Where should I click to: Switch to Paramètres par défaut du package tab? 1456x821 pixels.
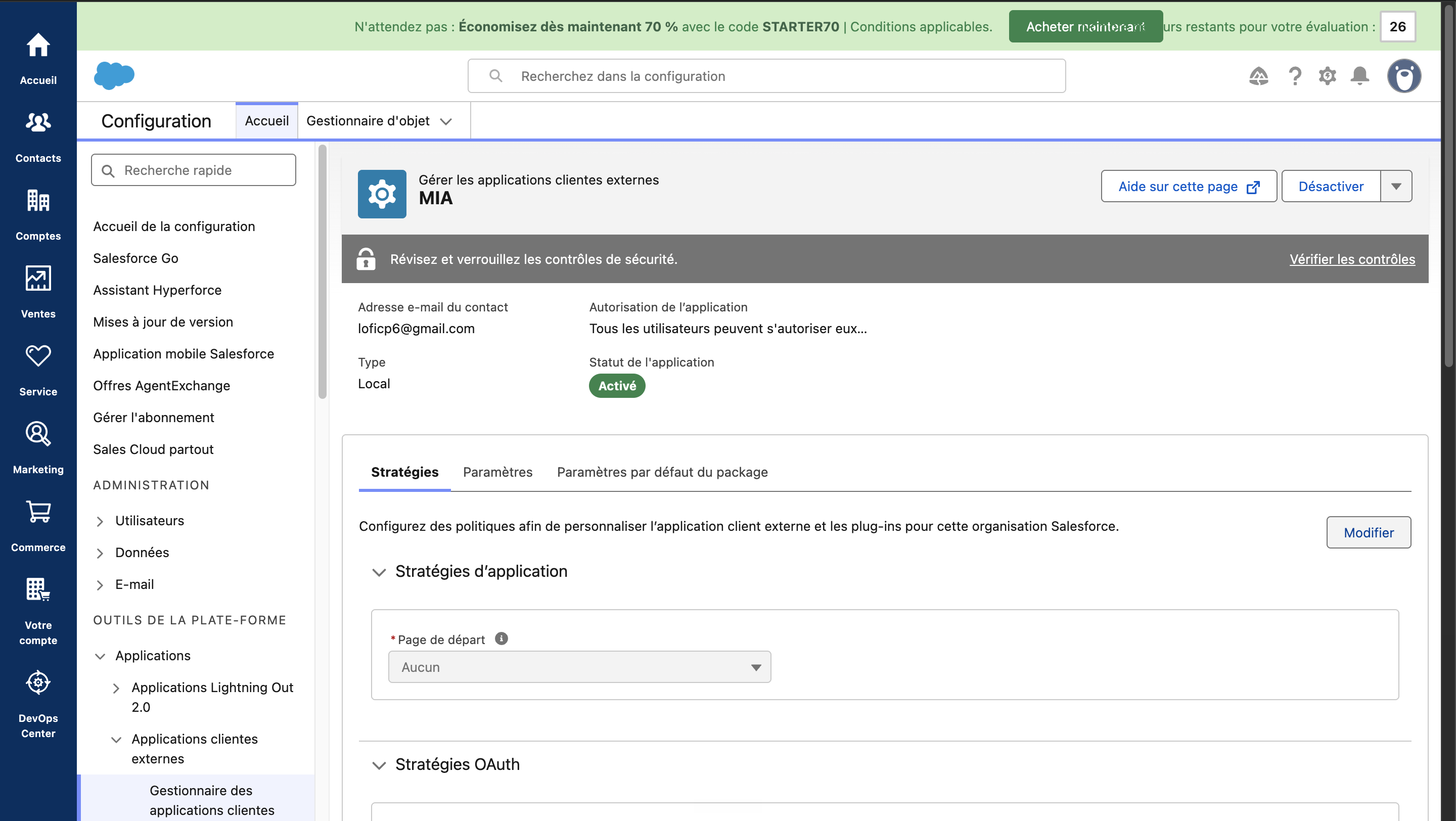pos(662,472)
